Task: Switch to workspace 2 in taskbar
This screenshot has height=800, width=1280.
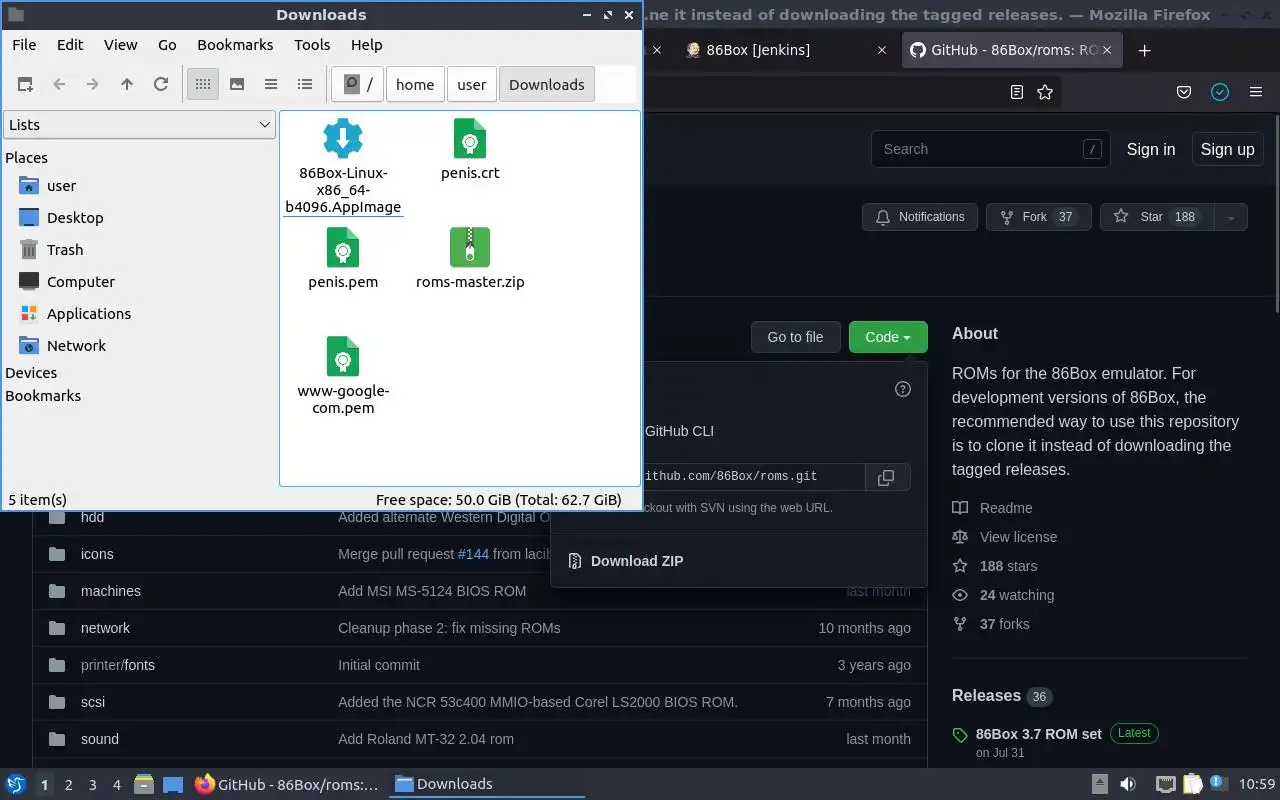Action: 69,785
